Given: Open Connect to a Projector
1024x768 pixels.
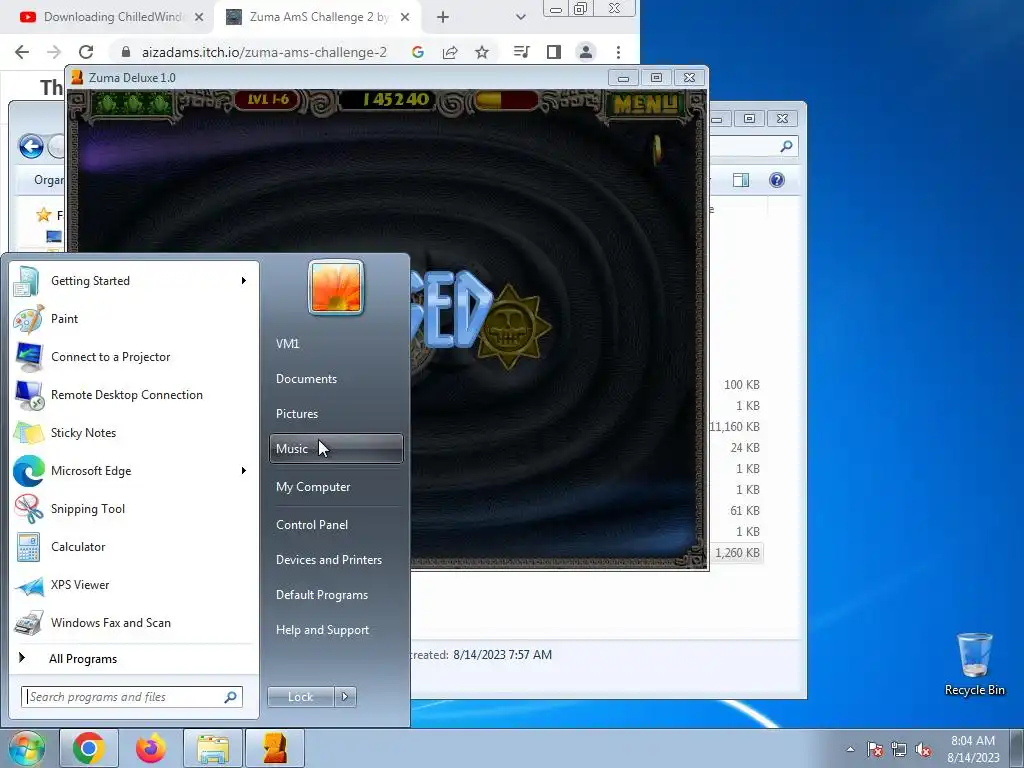Looking at the screenshot, I should point(134,357).
